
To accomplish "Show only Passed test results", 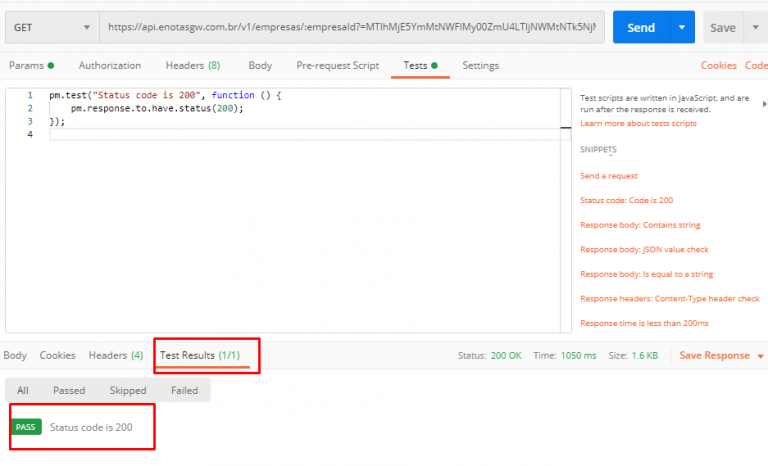I will [x=69, y=390].
